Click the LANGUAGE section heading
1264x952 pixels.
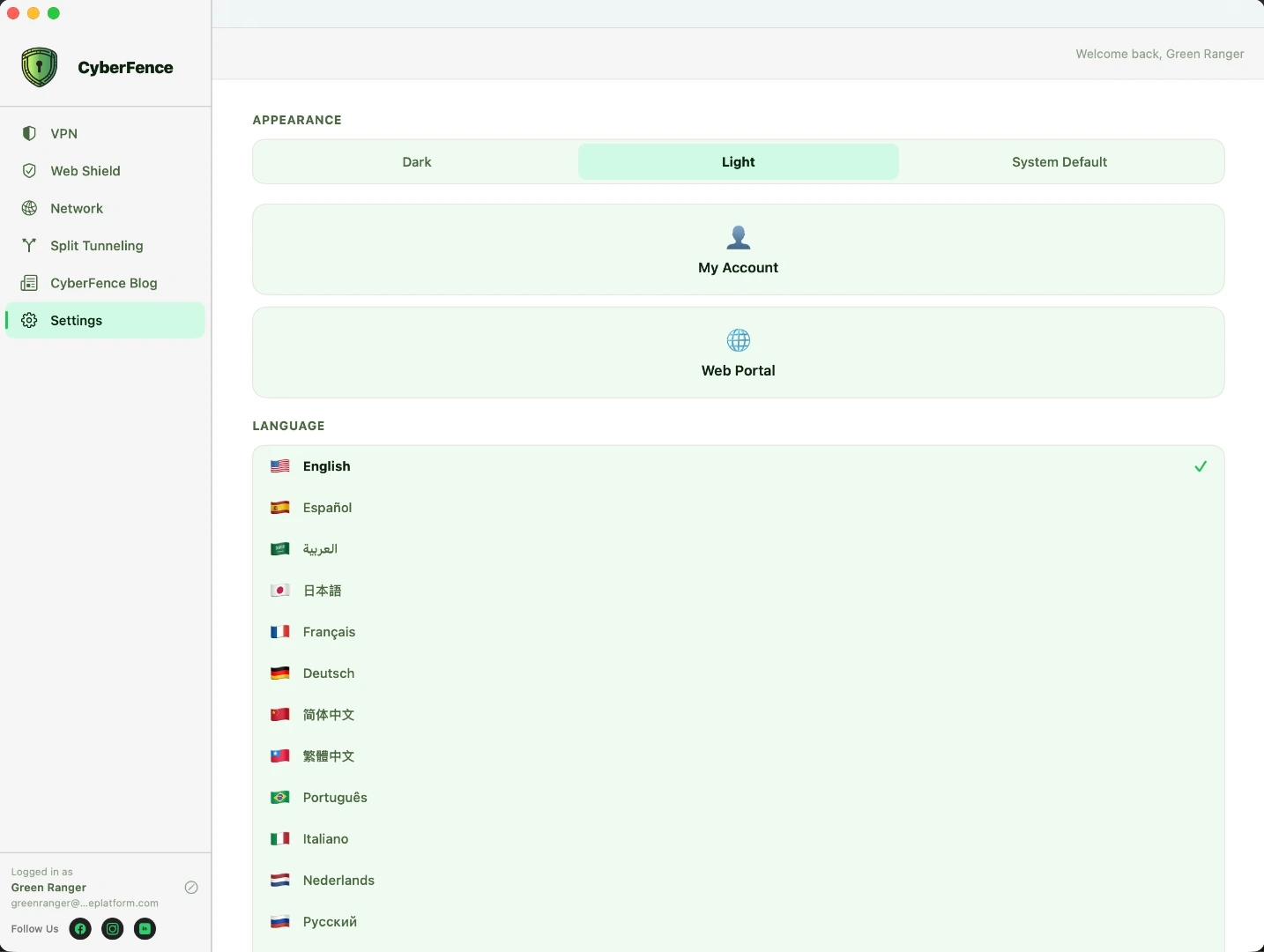coord(288,426)
